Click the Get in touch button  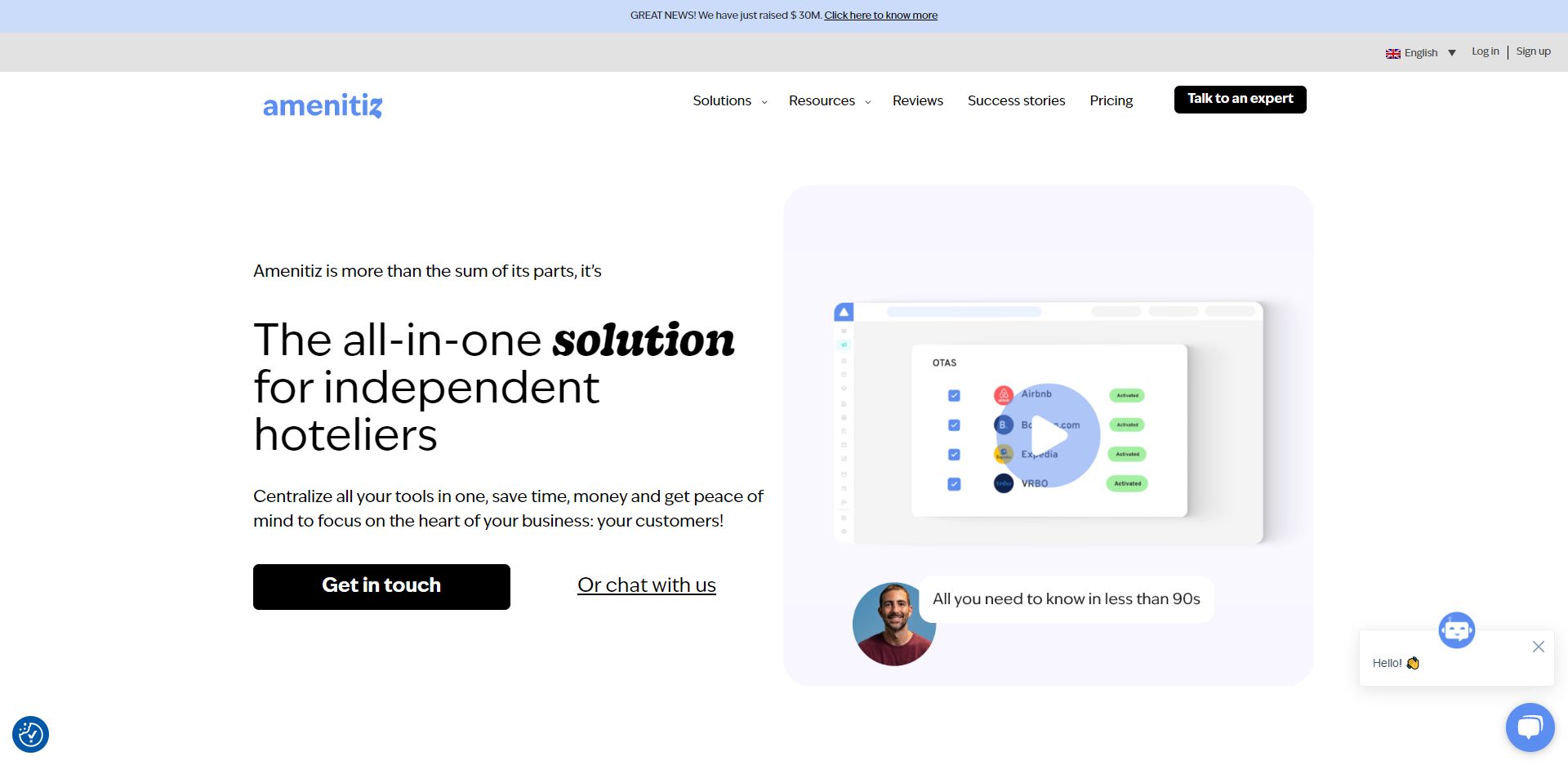point(381,586)
